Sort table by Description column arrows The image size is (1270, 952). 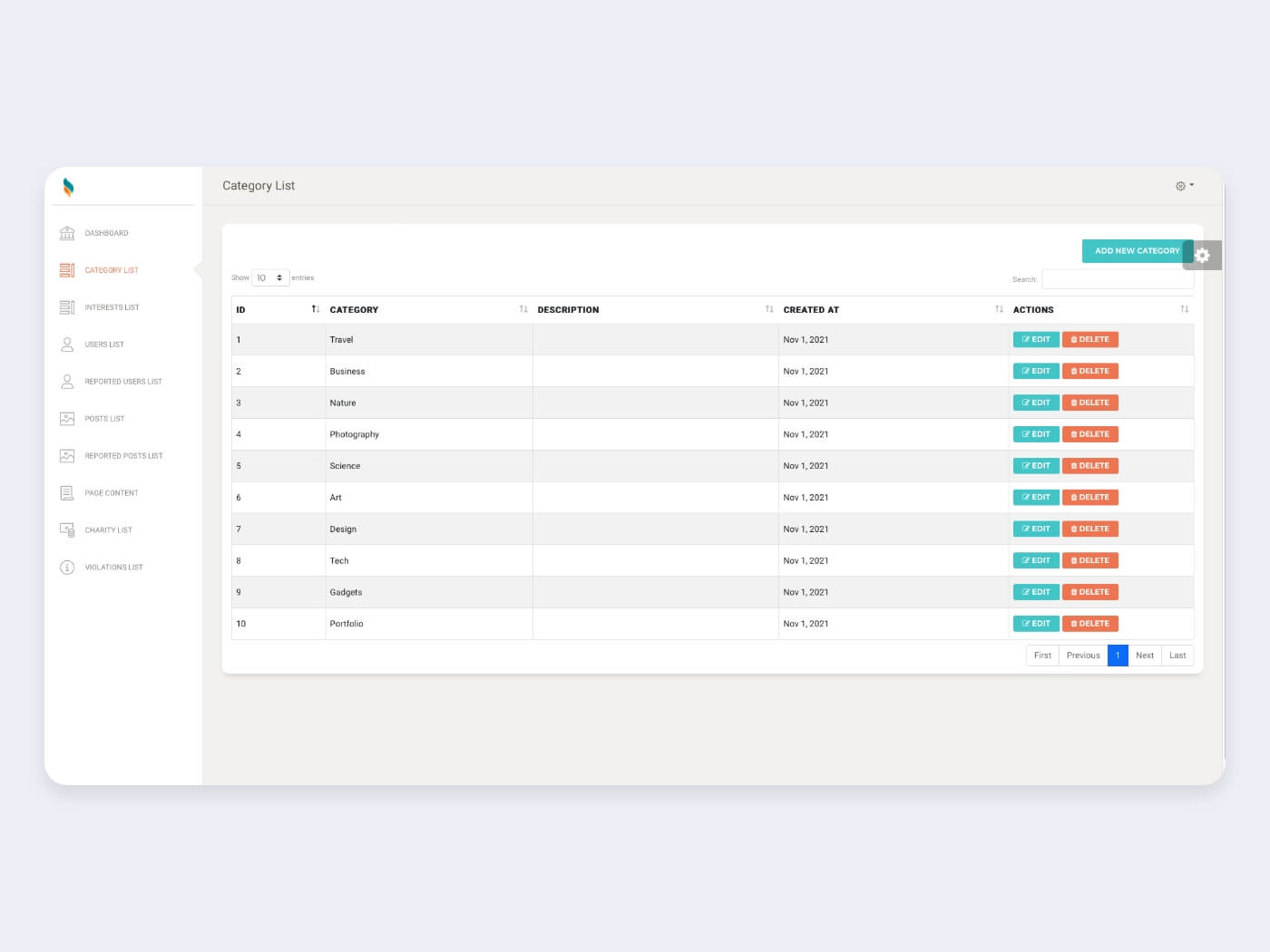769,310
